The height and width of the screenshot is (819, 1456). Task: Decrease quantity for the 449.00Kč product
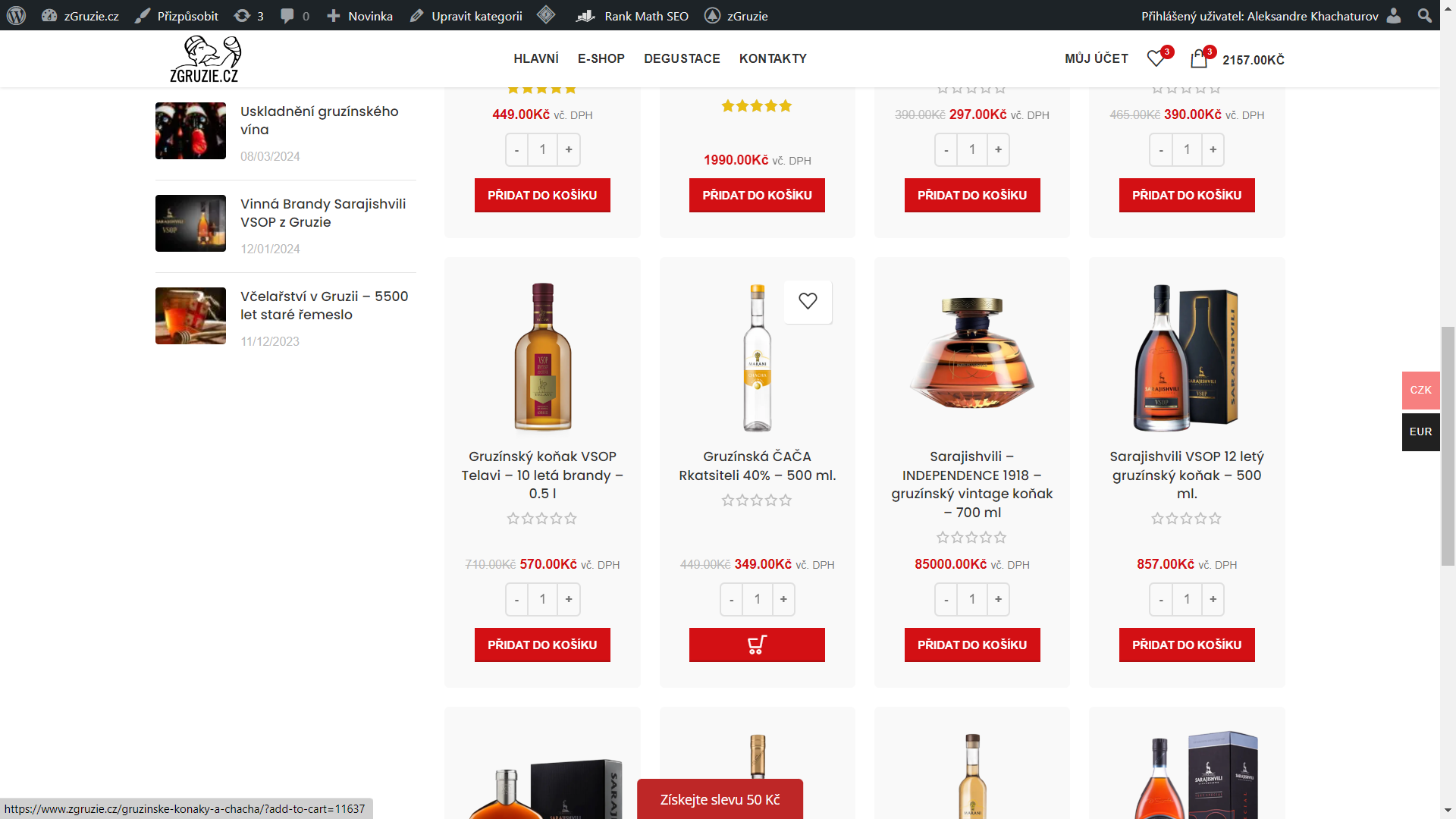pos(516,149)
